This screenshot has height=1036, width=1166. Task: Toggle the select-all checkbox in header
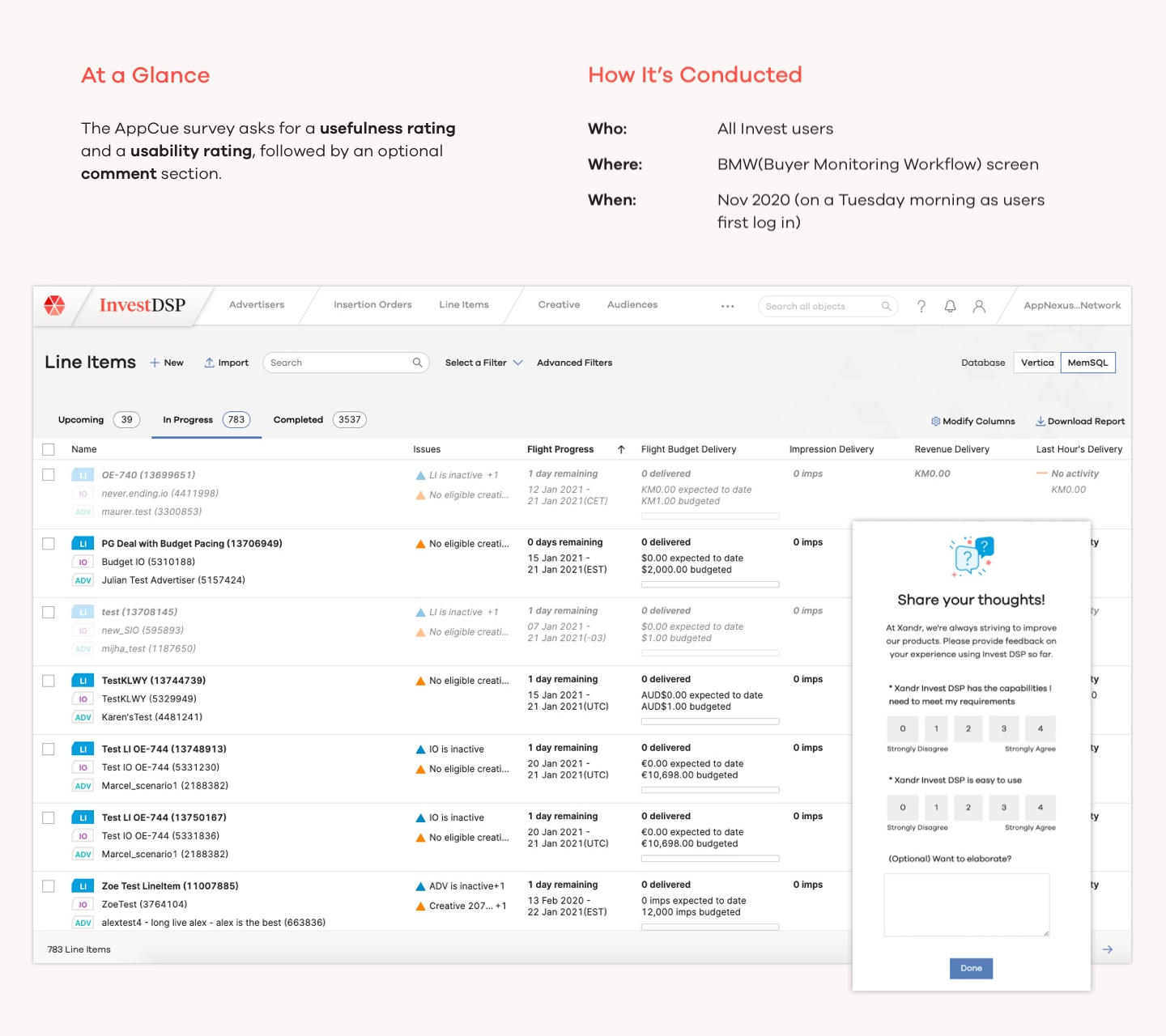click(x=49, y=449)
